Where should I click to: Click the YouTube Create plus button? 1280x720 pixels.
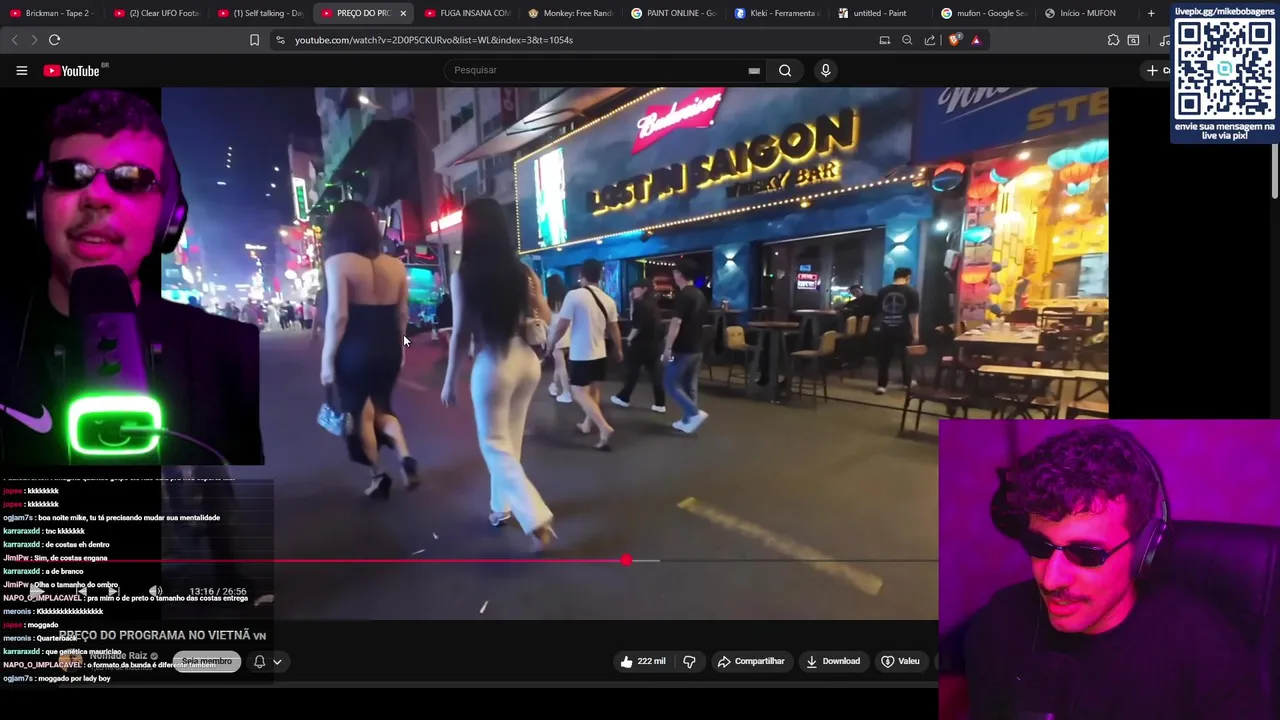tap(1154, 70)
